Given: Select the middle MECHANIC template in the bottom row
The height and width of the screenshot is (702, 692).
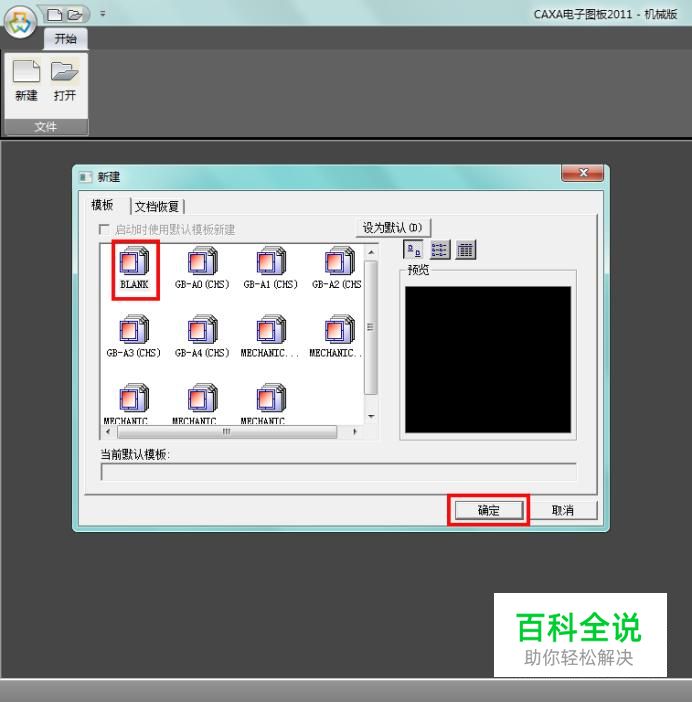Looking at the screenshot, I should (x=202, y=404).
